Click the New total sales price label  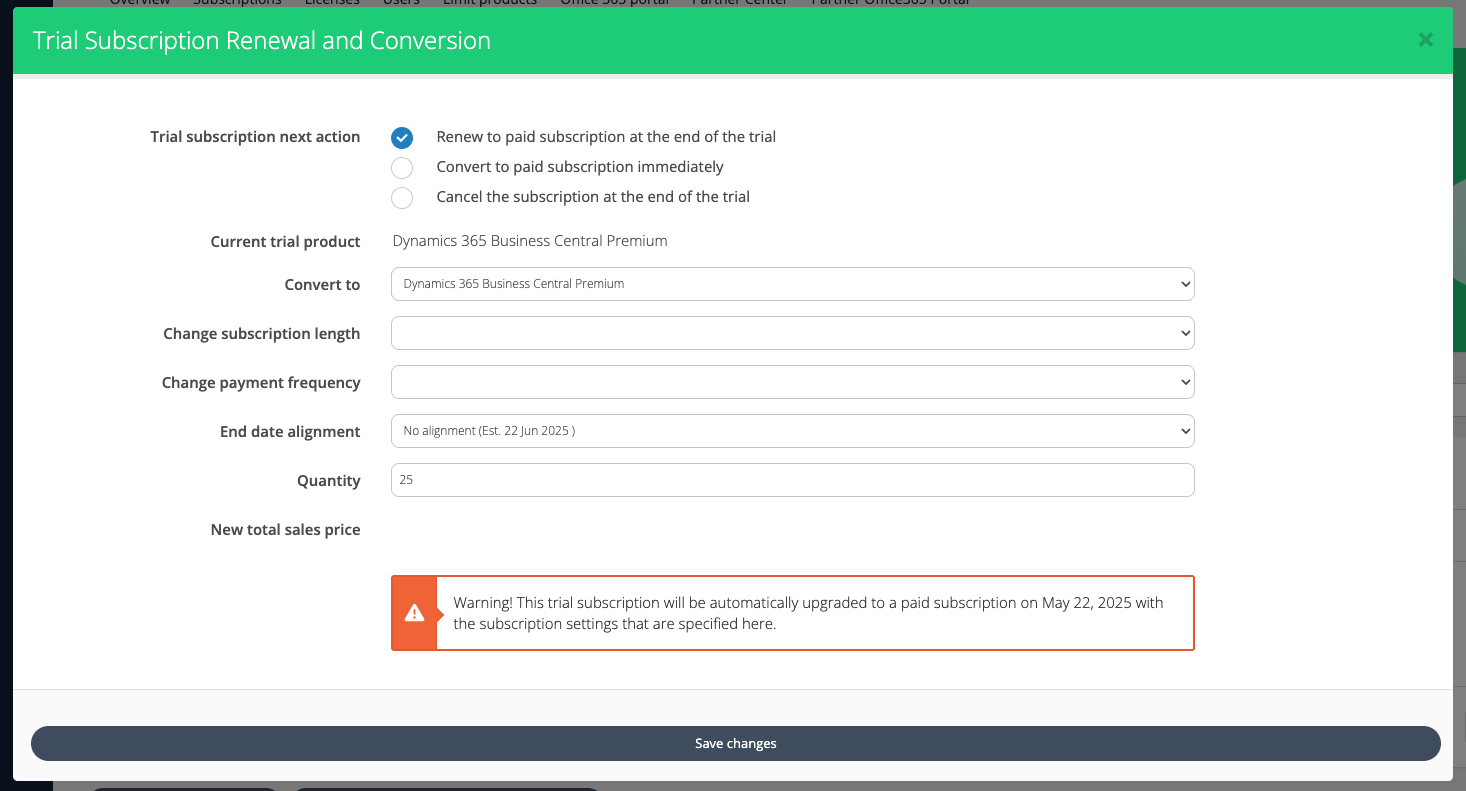click(x=285, y=530)
